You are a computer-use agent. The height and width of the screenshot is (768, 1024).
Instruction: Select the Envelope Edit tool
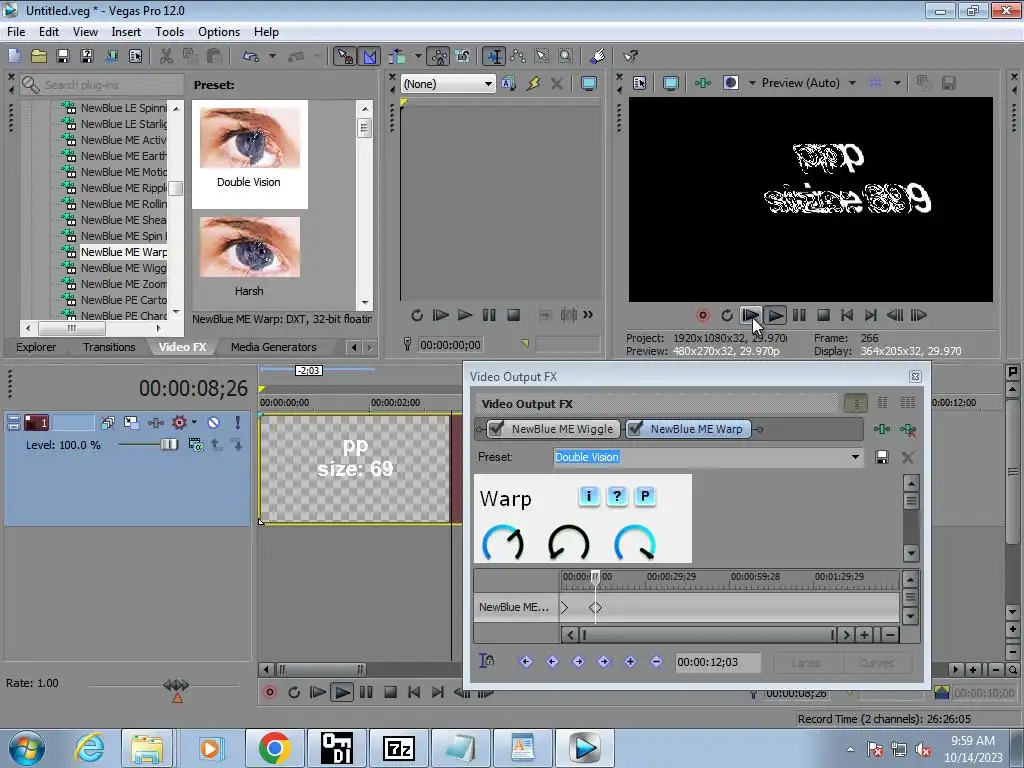[x=519, y=57]
